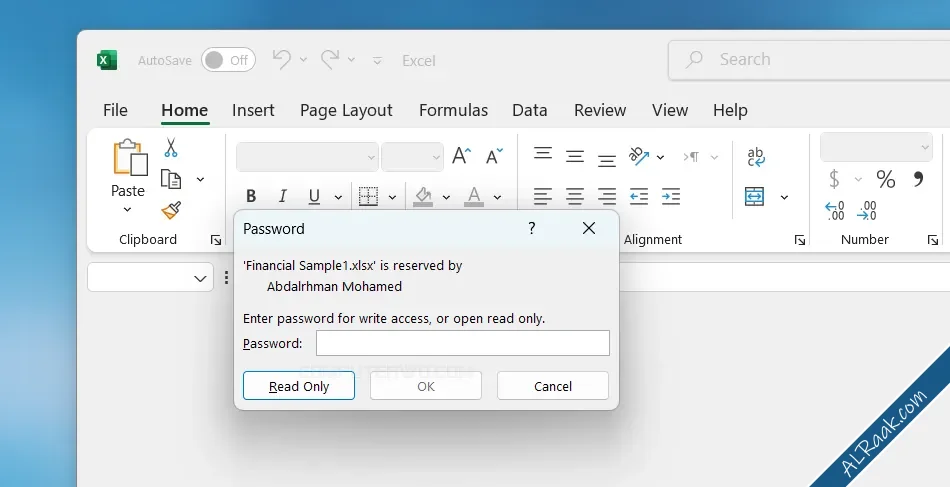Viewport: 950px width, 487px height.
Task: Click Decrease Indent icon
Action: point(639,196)
